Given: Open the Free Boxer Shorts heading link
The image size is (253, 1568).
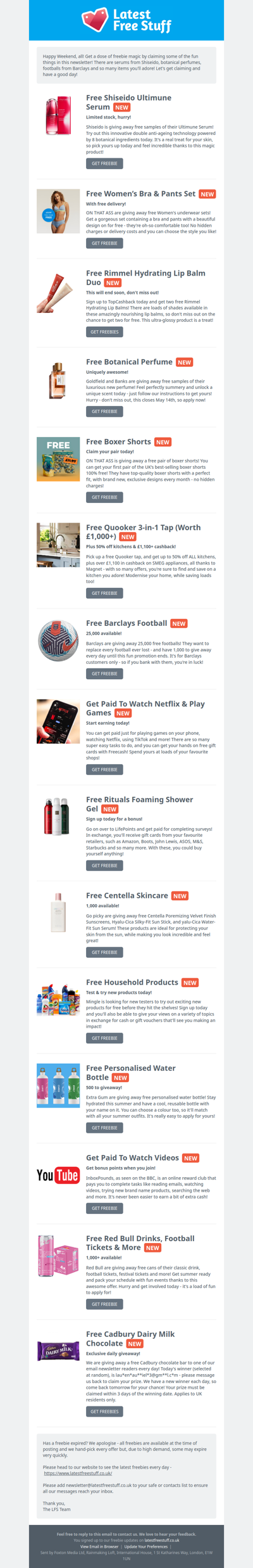Looking at the screenshot, I should pyautogui.click(x=118, y=442).
